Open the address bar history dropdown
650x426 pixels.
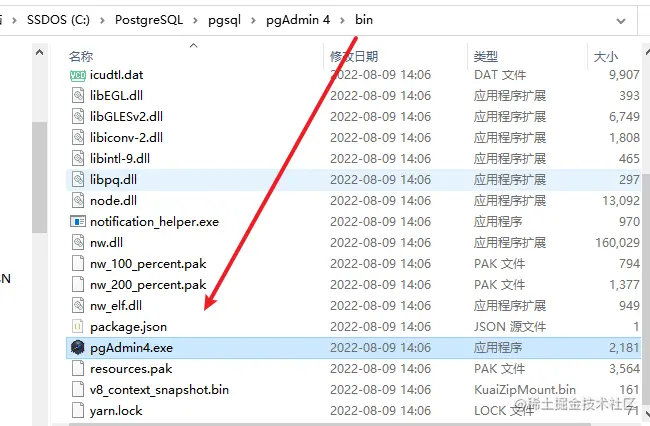tap(621, 21)
